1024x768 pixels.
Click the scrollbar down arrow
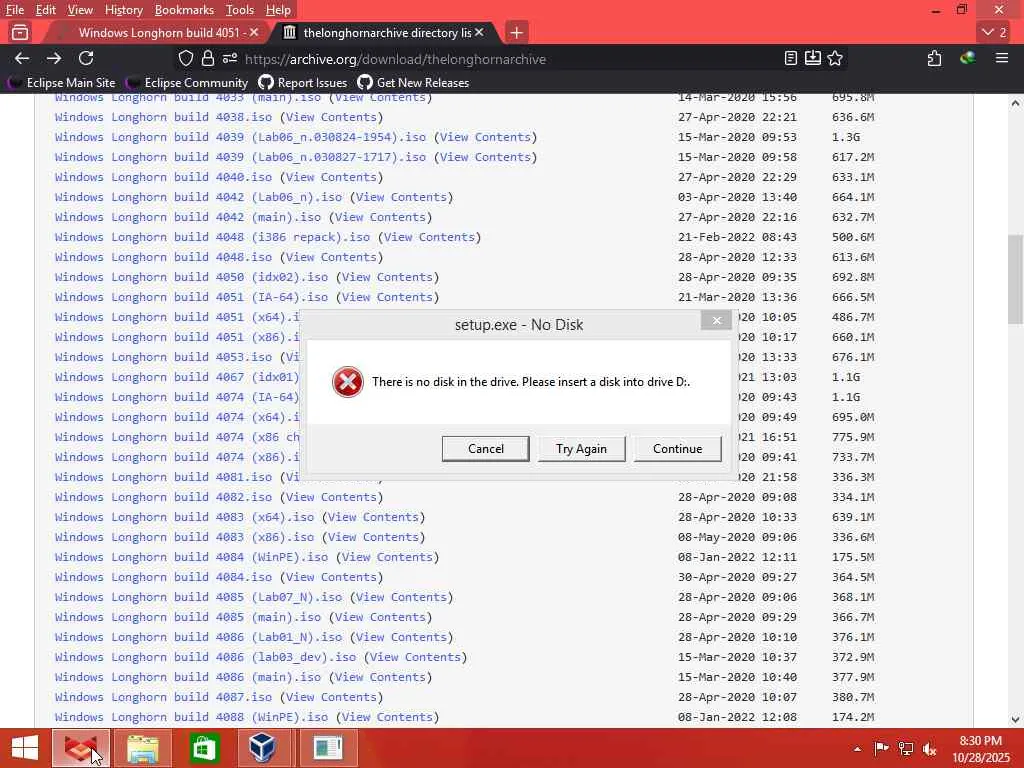(1015, 720)
